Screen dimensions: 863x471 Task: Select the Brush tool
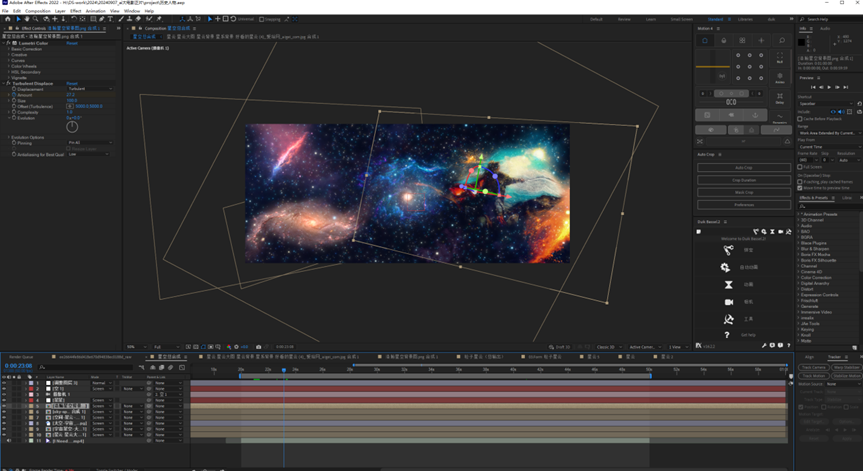[x=121, y=19]
